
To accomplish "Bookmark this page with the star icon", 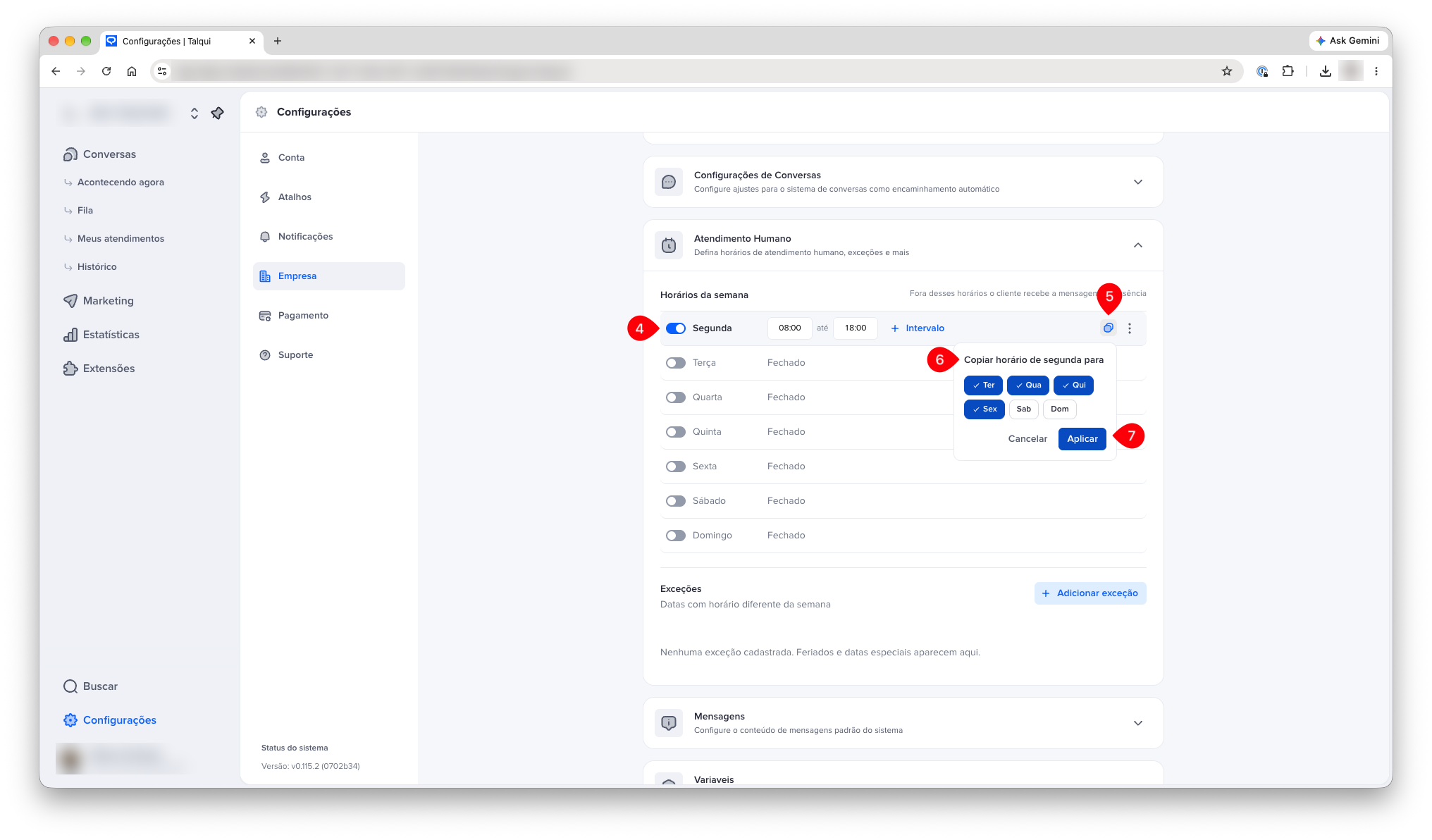I will pos(1227,71).
